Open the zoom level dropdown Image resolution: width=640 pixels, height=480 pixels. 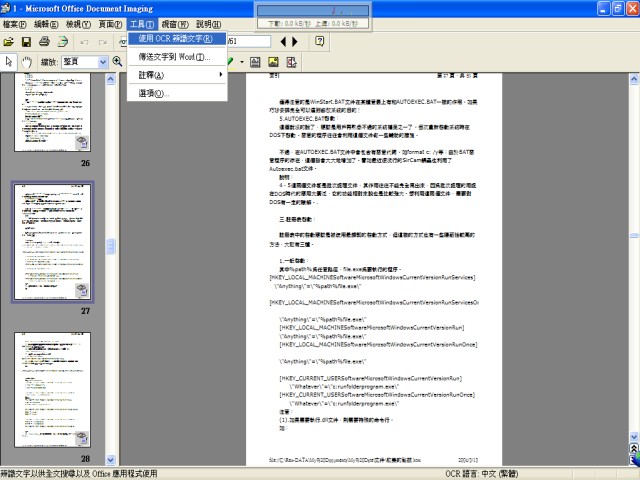pos(103,62)
